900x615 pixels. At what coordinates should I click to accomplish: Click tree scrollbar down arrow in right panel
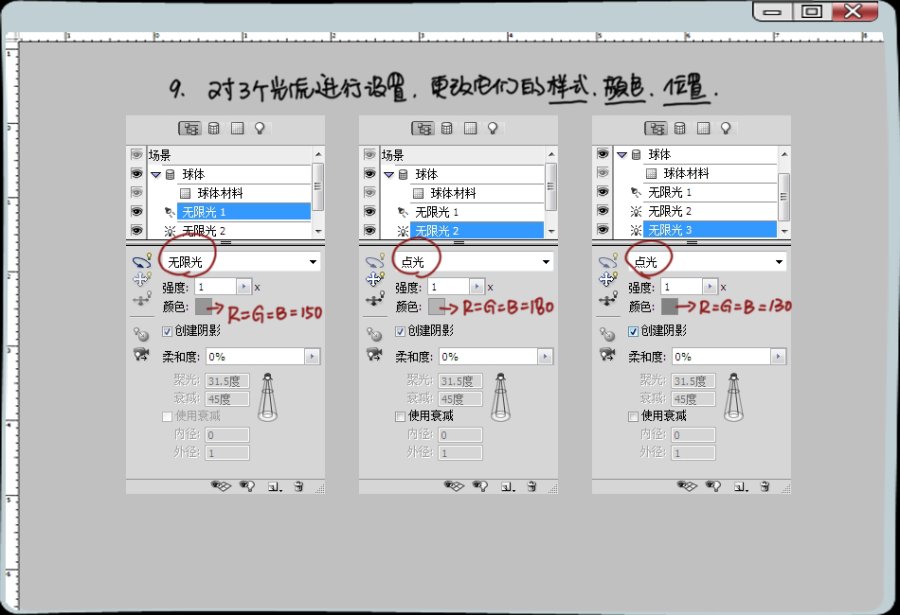point(784,231)
